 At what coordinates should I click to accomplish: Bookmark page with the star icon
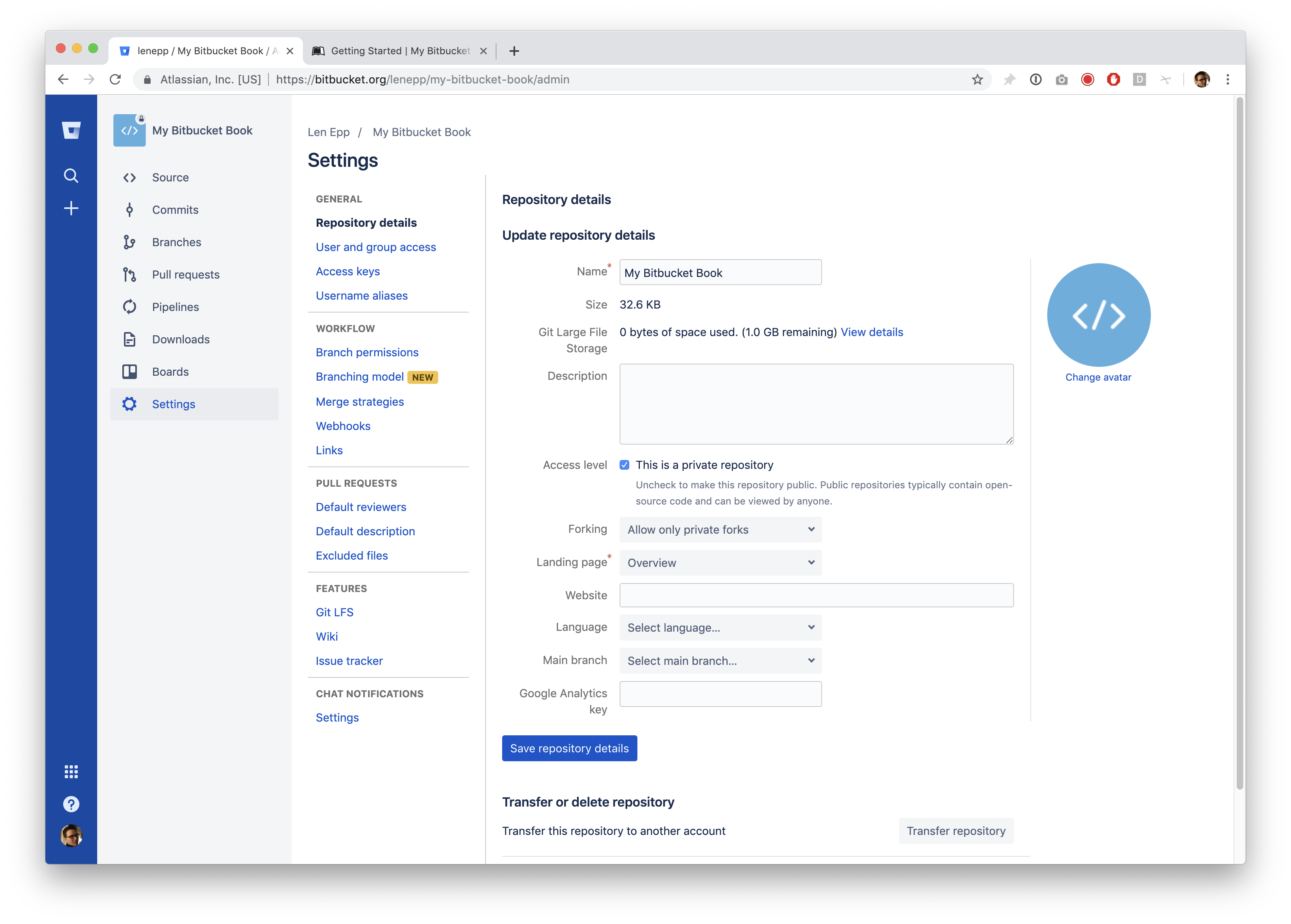[x=978, y=79]
